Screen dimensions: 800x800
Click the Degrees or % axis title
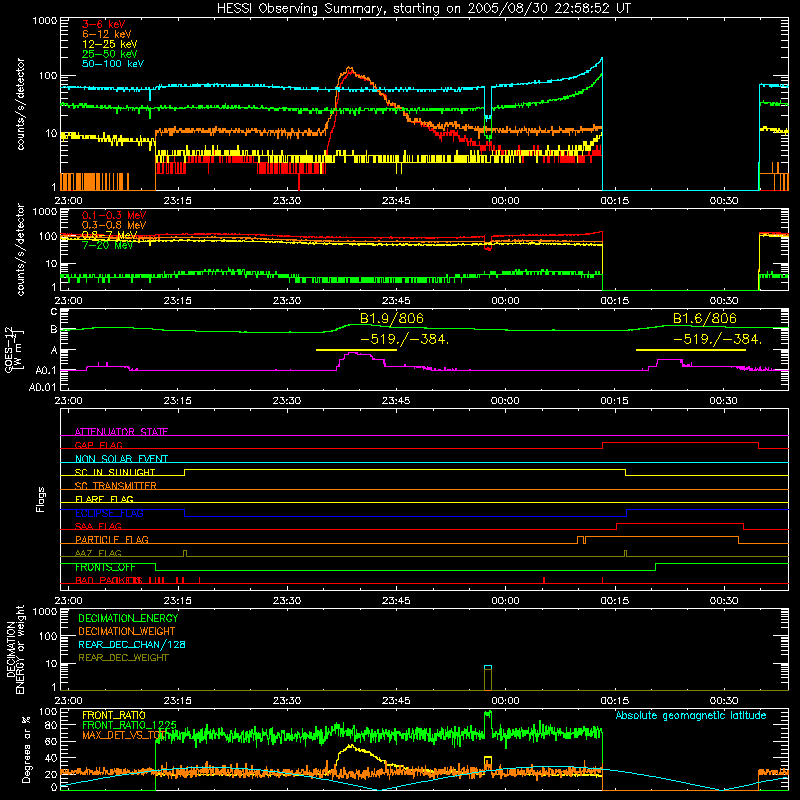click(26, 749)
